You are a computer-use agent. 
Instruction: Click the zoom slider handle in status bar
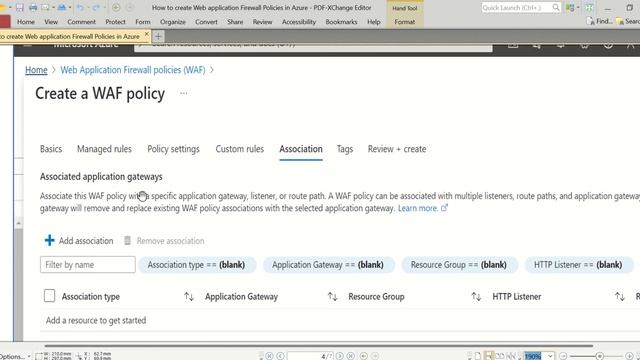click(599, 356)
